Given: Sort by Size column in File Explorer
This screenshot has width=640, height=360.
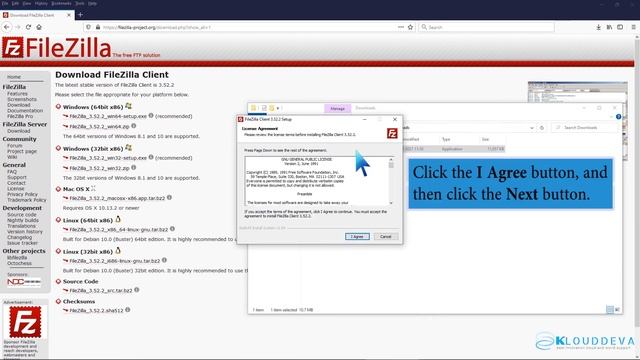Looking at the screenshot, I should tap(485, 139).
